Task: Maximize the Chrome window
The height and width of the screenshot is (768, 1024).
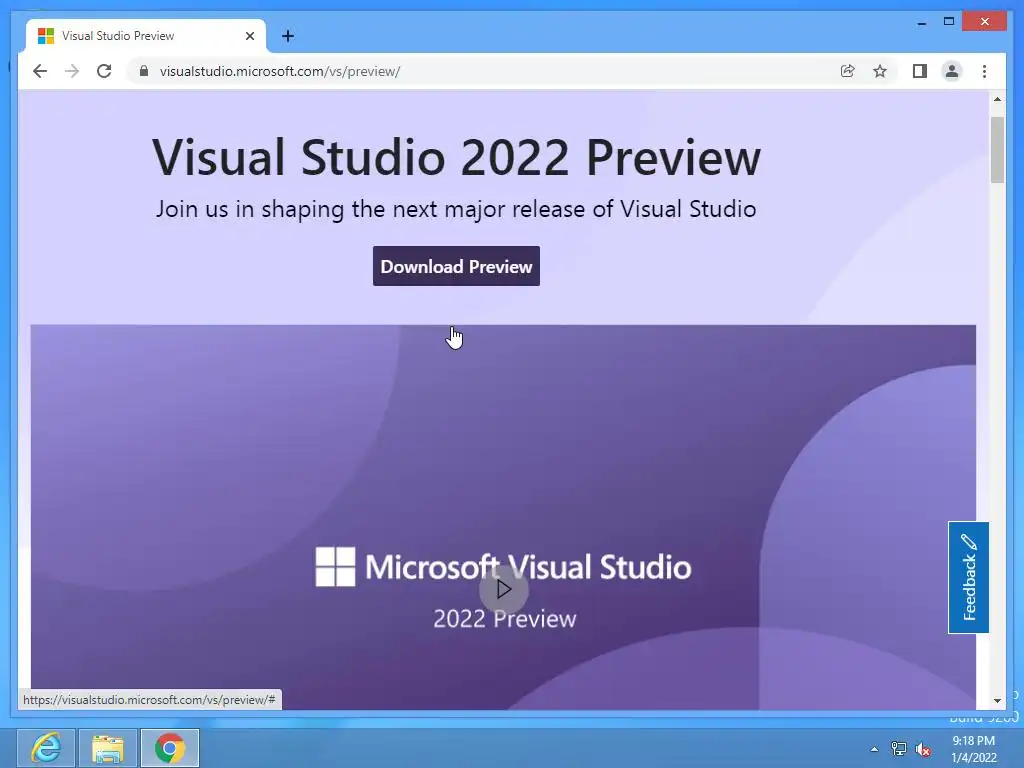Action: [x=949, y=22]
